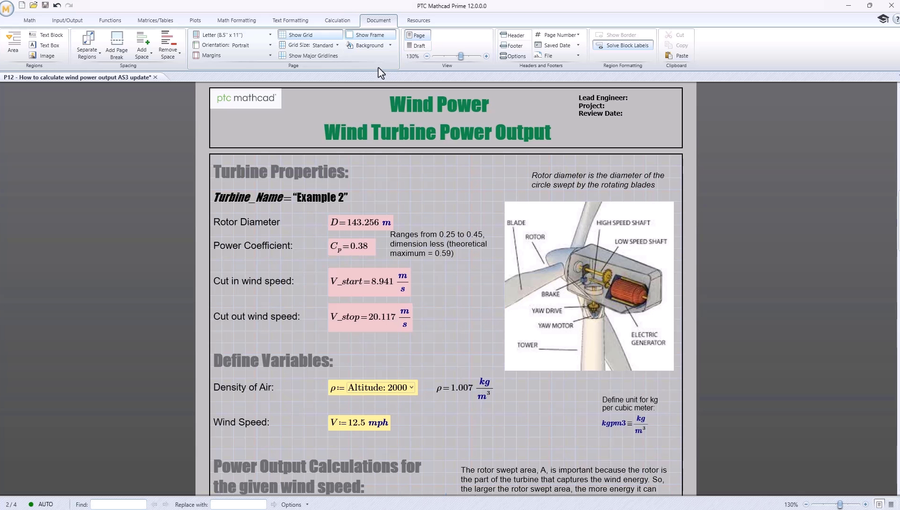This screenshot has height=510, width=900.
Task: Insert a Text Box region
Action: tap(44, 45)
